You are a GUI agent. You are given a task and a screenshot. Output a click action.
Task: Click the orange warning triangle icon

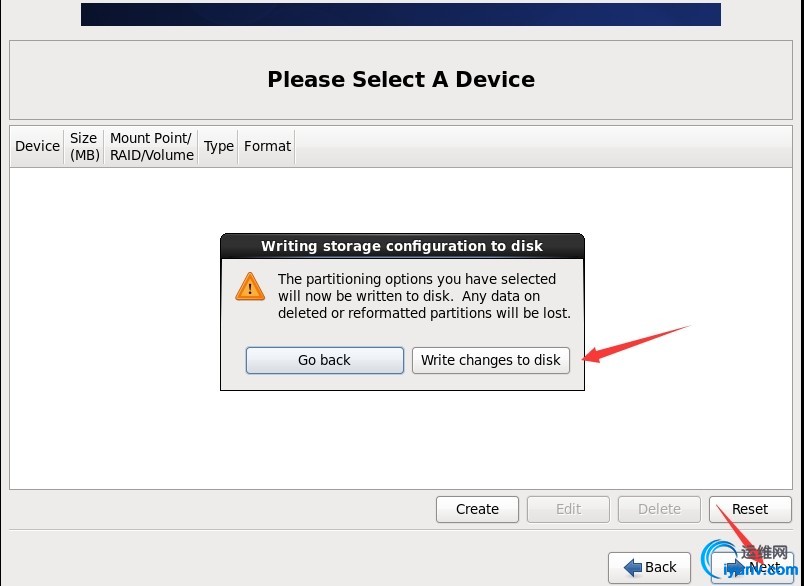[x=250, y=287]
